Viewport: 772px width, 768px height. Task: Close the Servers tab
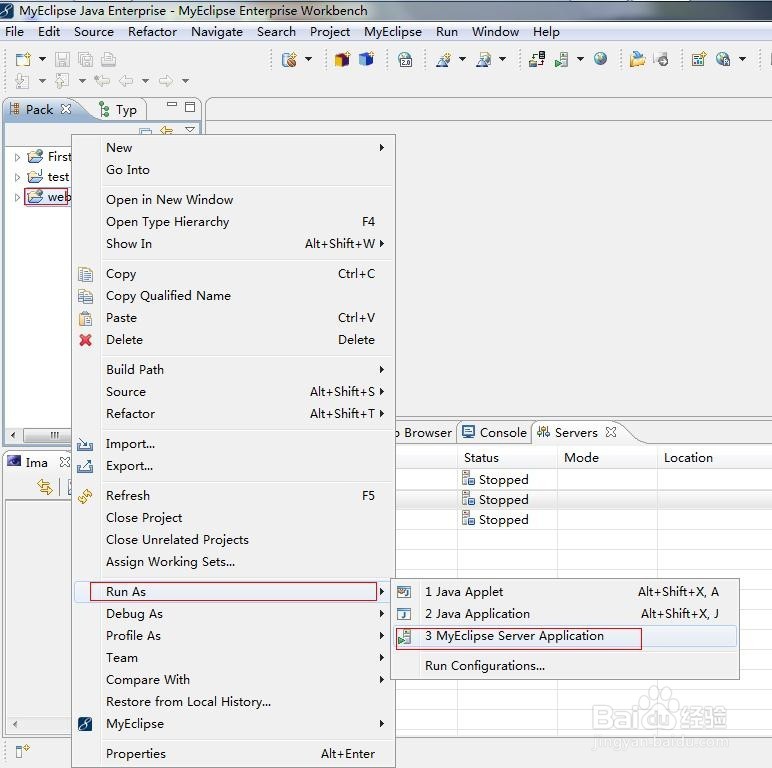pos(611,432)
